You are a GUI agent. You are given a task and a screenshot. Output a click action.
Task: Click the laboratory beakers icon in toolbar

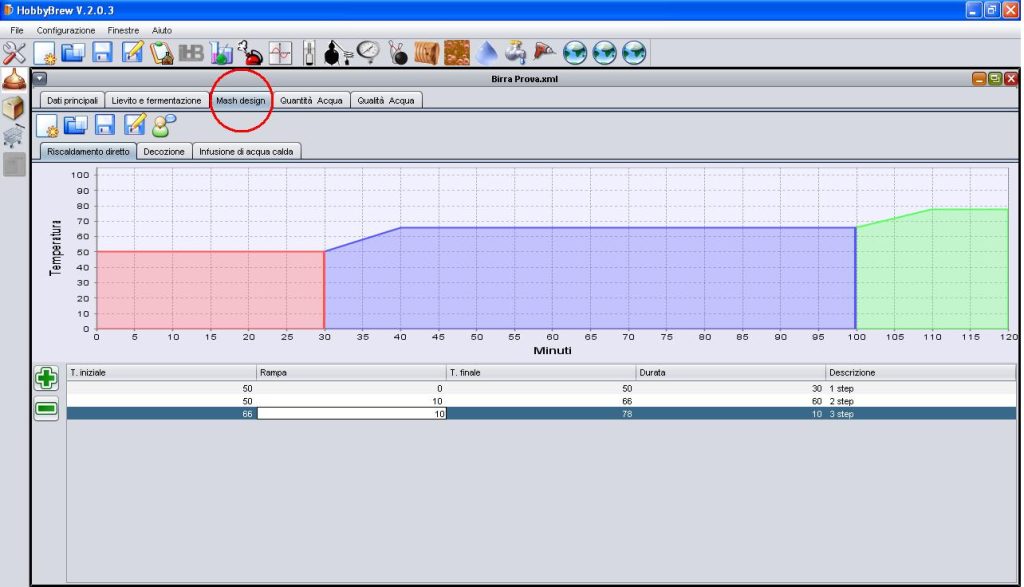[221, 53]
